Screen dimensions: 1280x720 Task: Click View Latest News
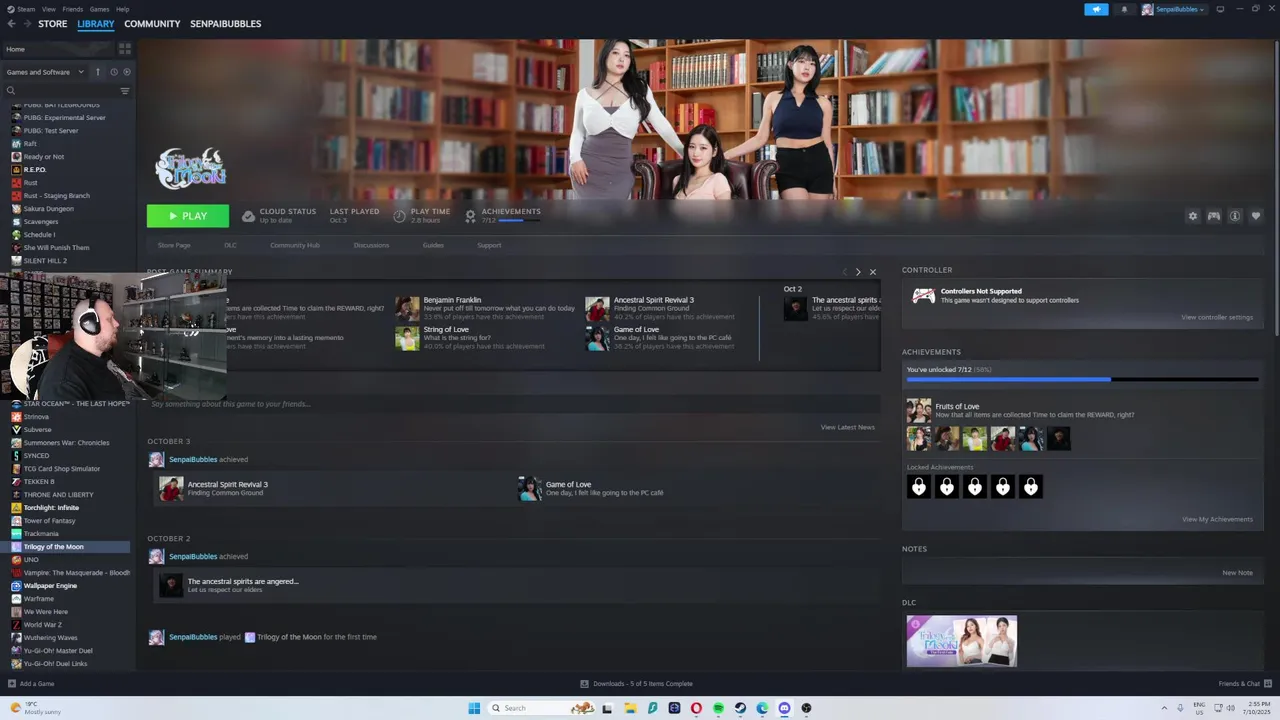point(848,427)
